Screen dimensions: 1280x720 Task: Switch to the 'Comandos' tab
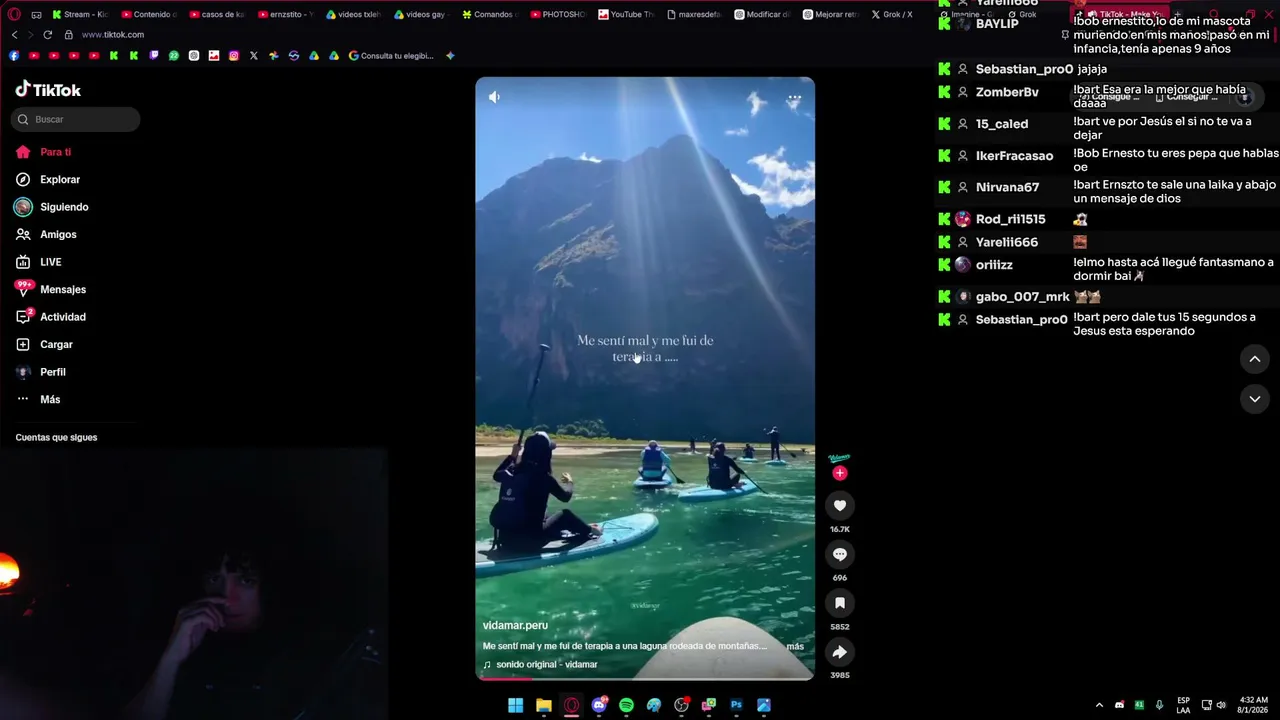coord(489,15)
